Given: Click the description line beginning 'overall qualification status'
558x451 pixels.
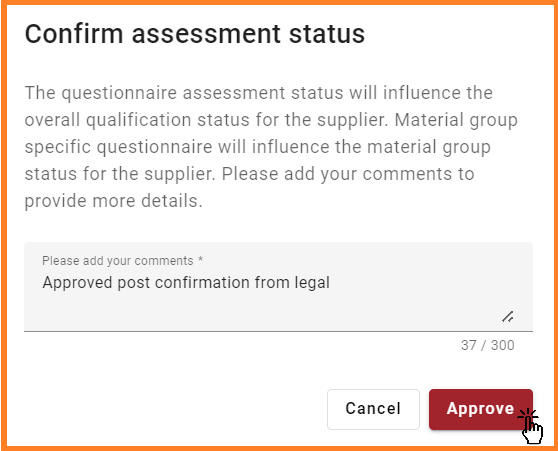Looking at the screenshot, I should click(x=271, y=120).
